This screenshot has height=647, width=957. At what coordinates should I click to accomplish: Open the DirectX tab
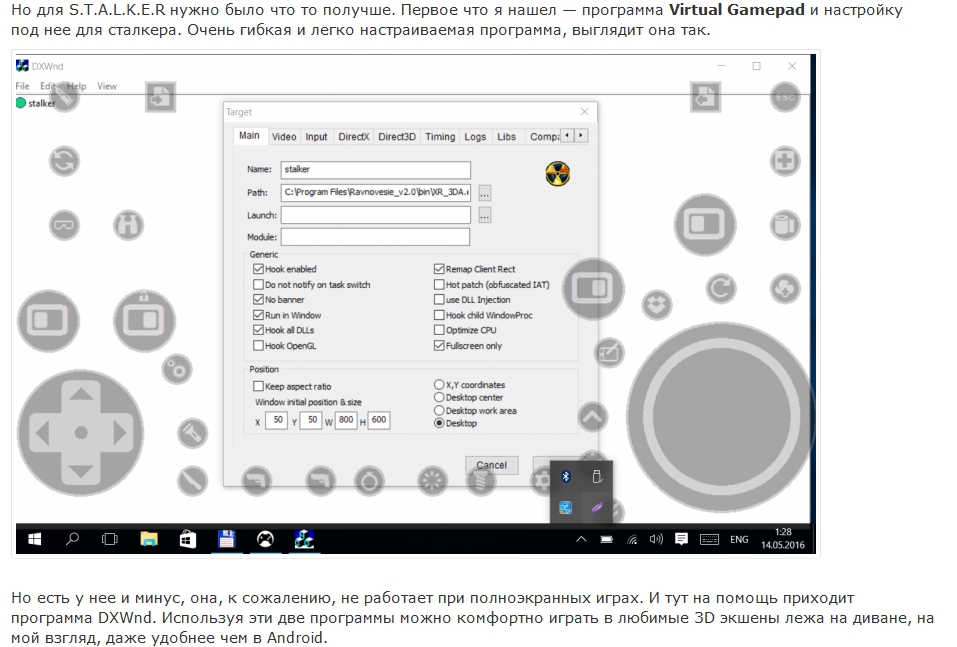click(353, 137)
